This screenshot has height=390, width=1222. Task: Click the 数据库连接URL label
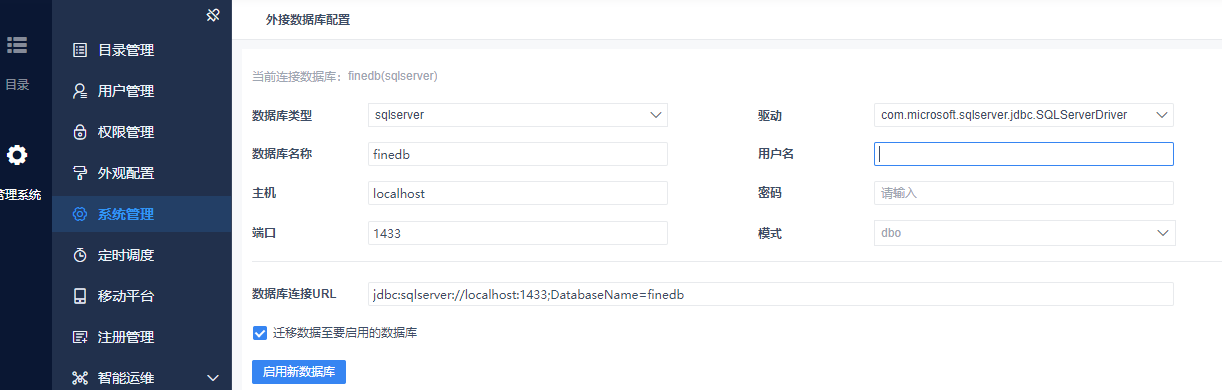pyautogui.click(x=294, y=294)
